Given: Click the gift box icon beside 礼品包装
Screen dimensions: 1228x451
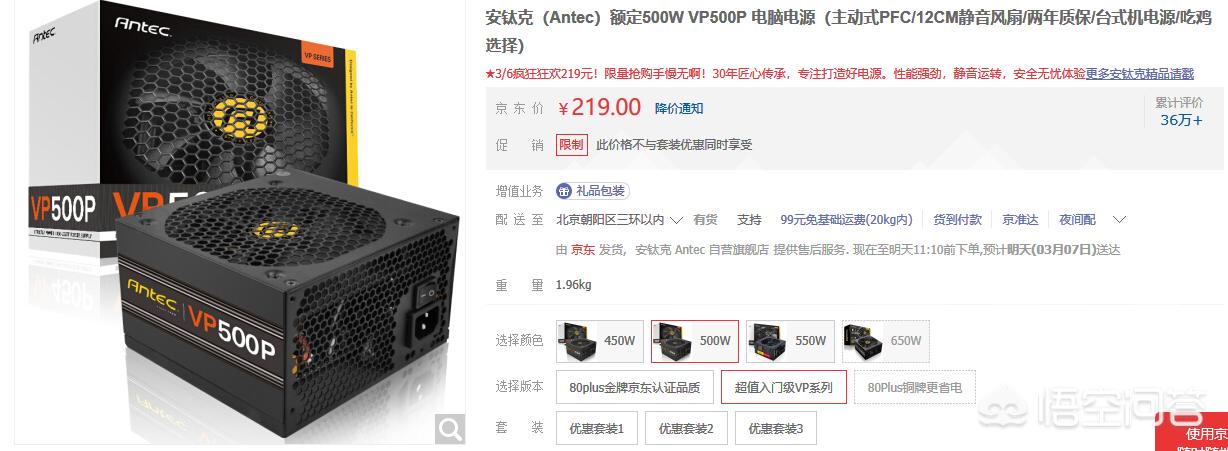Looking at the screenshot, I should pos(564,191).
